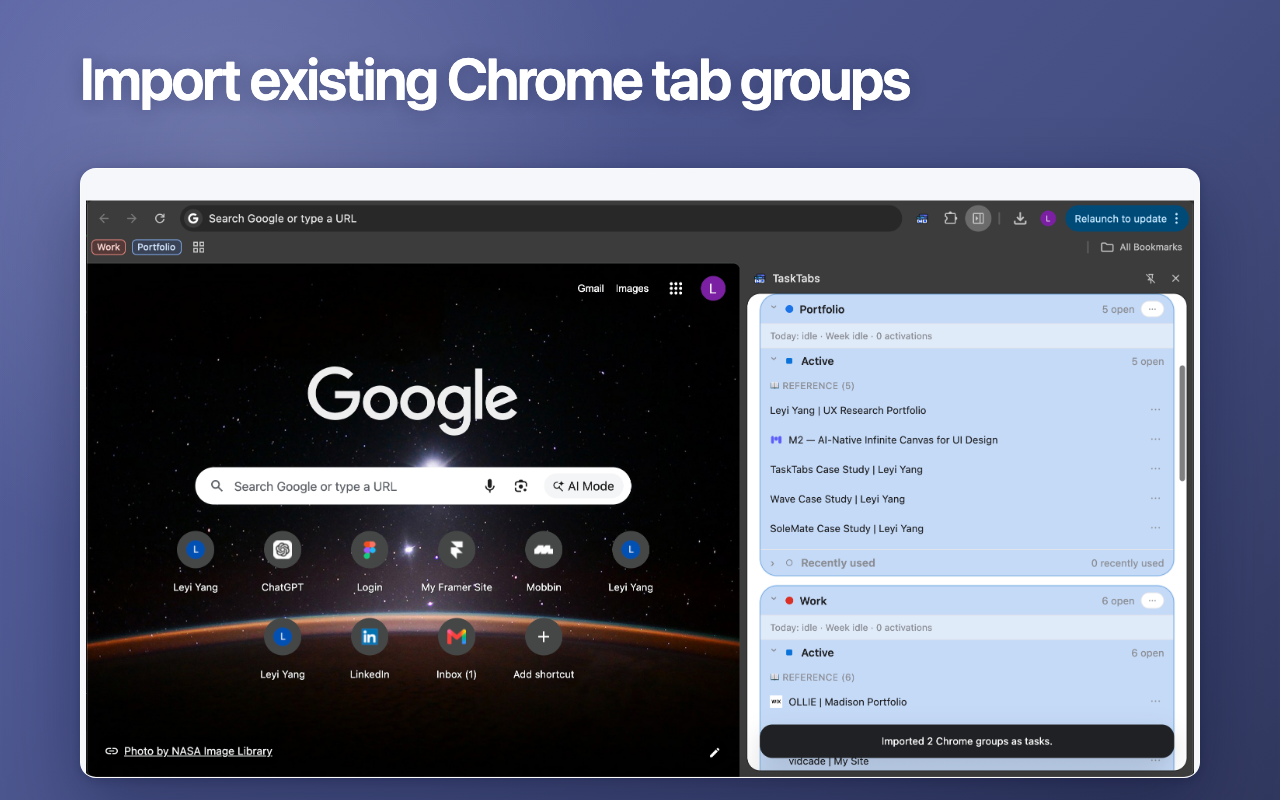Open options for TaskTabs Case Study row

[x=1155, y=469]
